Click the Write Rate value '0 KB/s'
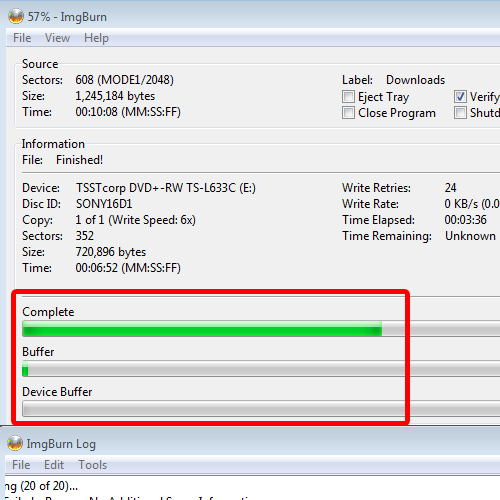 [x=461, y=204]
